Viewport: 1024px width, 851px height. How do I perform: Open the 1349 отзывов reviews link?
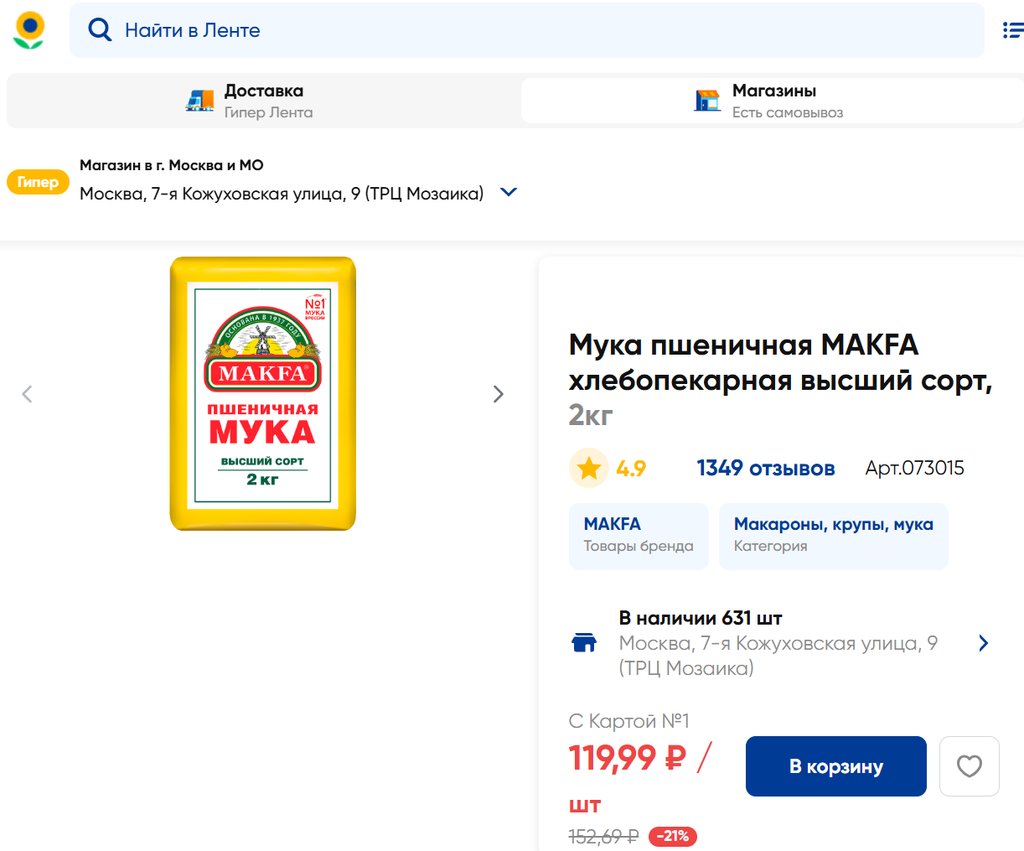pos(765,468)
